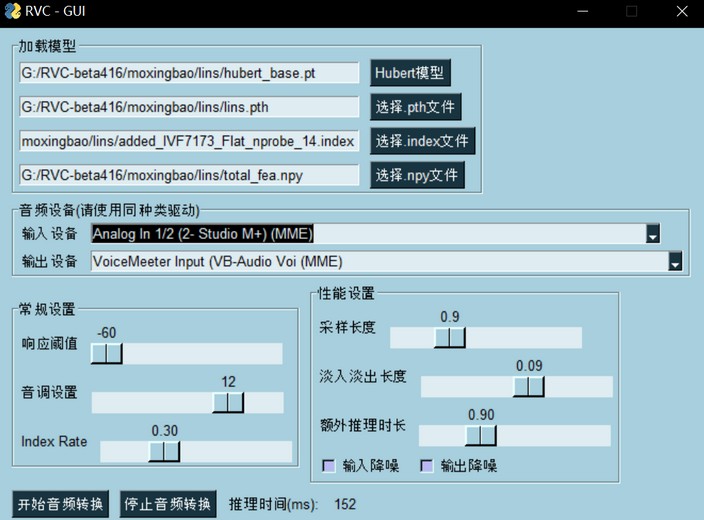Open the Hubert模型 file chooser

(x=410, y=73)
